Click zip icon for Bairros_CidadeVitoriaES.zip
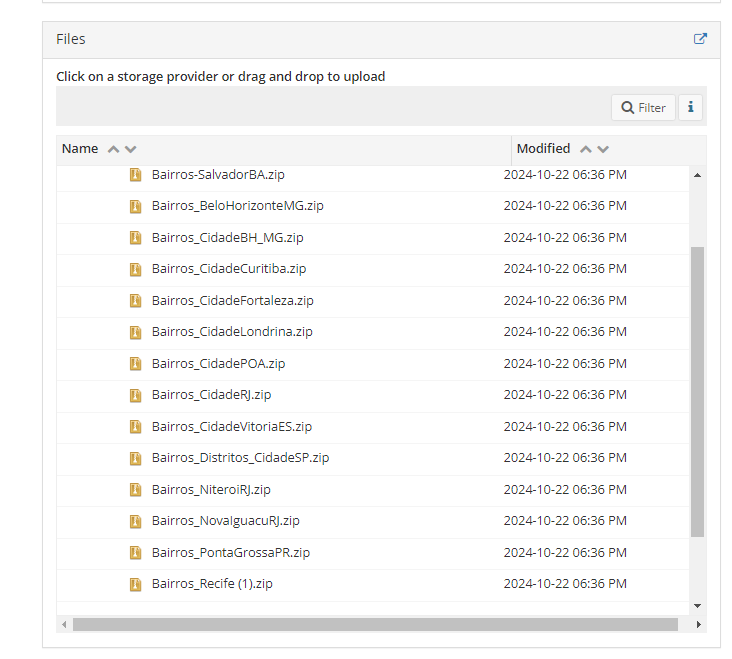Image resolution: width=732 pixels, height=659 pixels. point(135,427)
